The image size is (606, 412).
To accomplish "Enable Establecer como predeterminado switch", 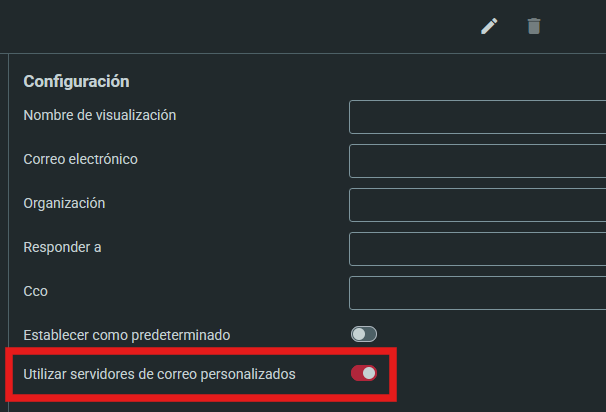I will pyautogui.click(x=364, y=334).
